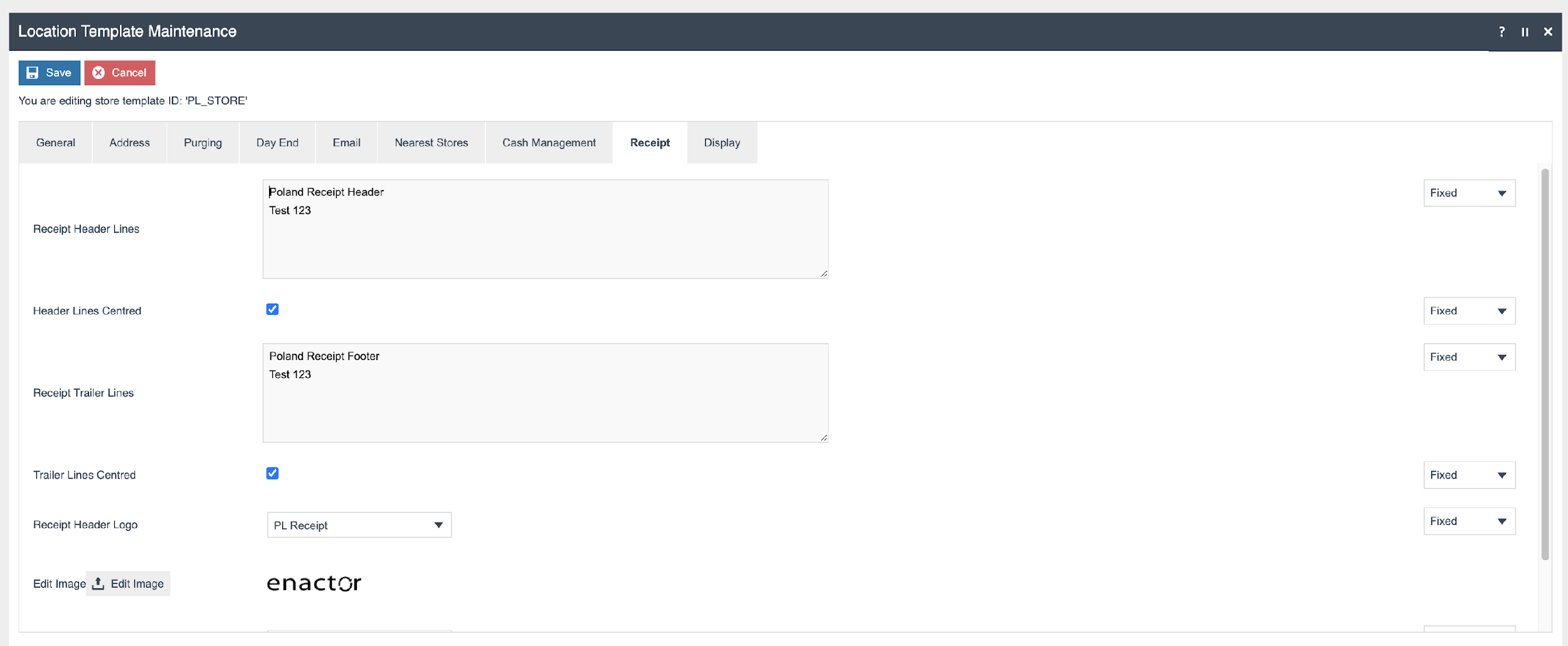Screen dimensions: 1568x646
Task: Click the vertical scrollbar in Receipt panel
Action: click(1545, 364)
